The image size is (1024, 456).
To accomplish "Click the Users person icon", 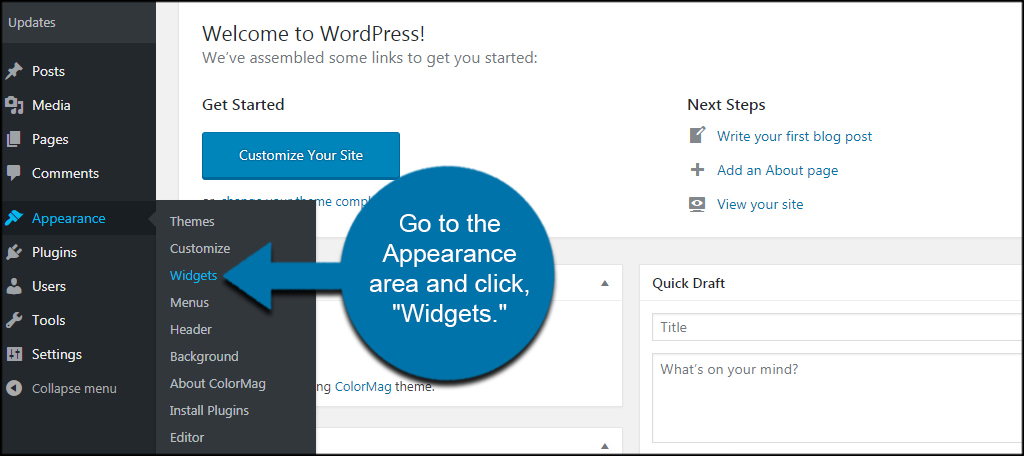I will pos(14,286).
